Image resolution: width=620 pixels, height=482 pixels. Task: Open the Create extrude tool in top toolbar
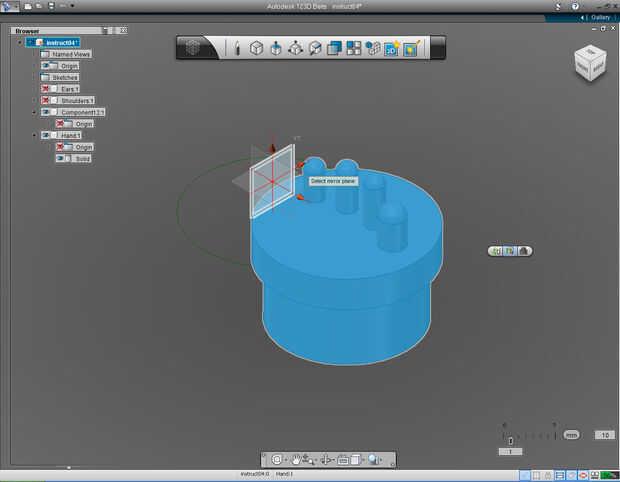click(276, 48)
